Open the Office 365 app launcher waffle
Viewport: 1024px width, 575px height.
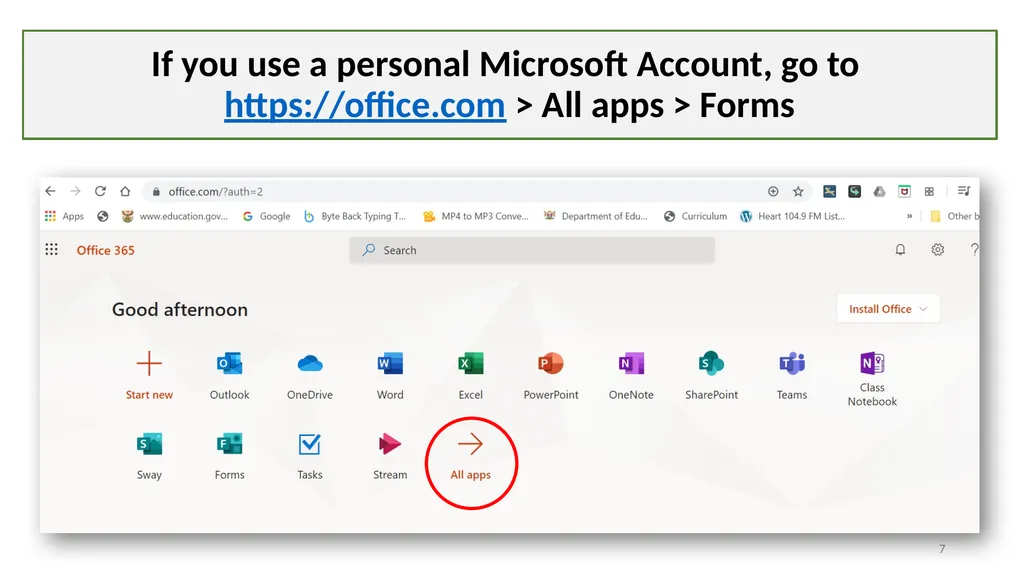52,250
